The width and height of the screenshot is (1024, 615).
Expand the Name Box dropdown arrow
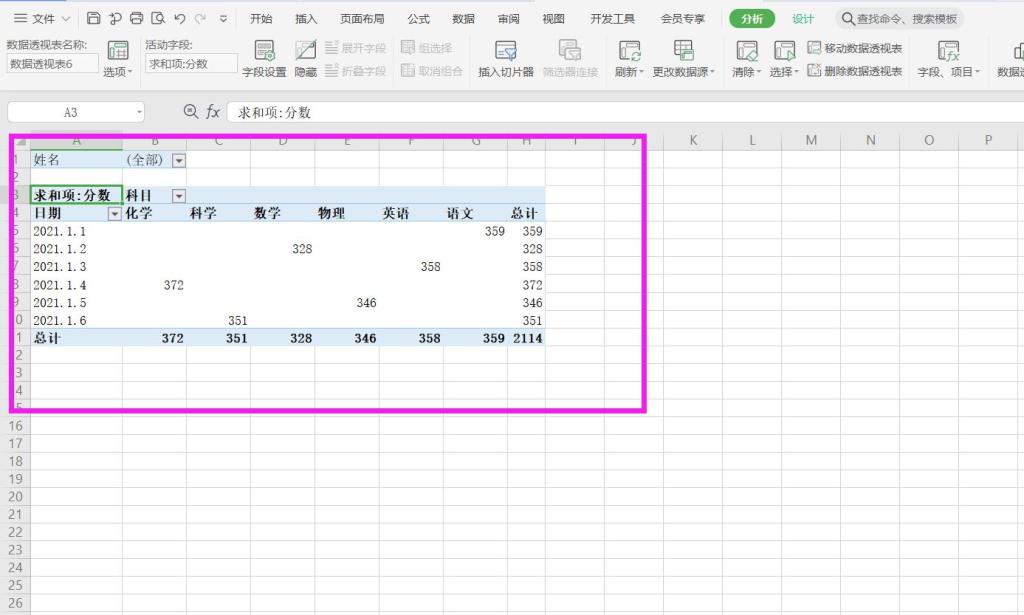point(139,112)
